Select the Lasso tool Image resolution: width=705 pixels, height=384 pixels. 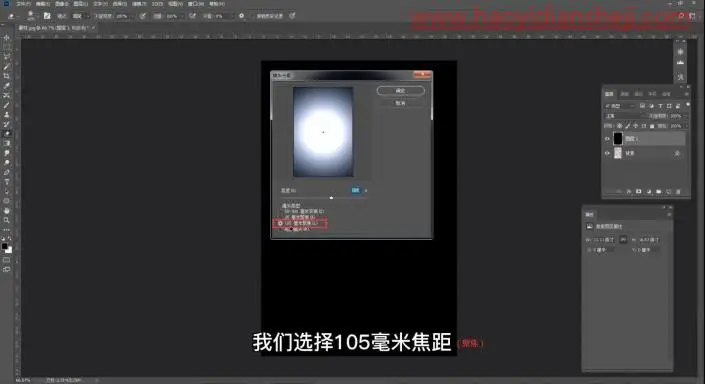pos(7,57)
